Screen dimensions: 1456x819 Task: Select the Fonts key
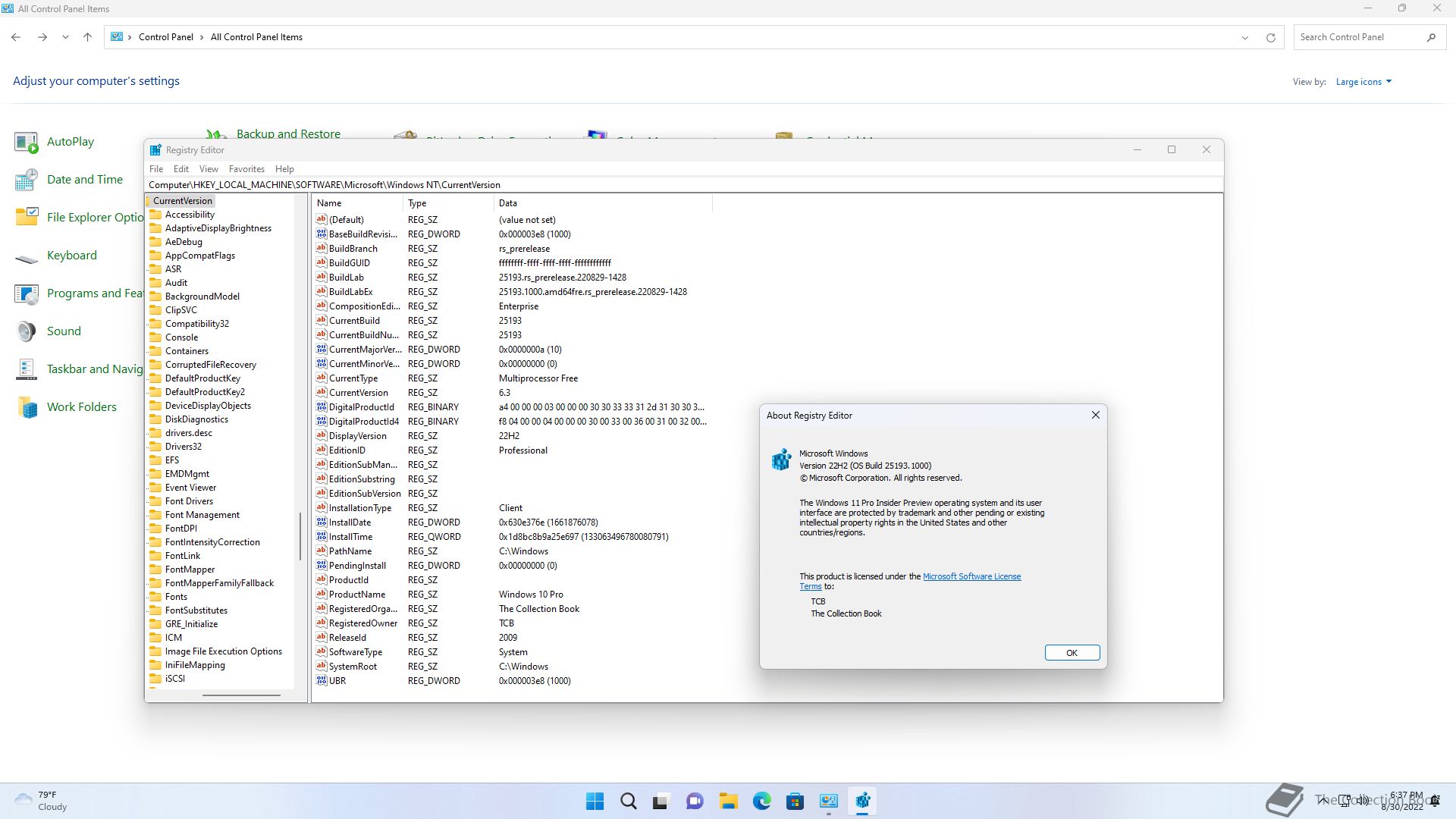tap(176, 597)
